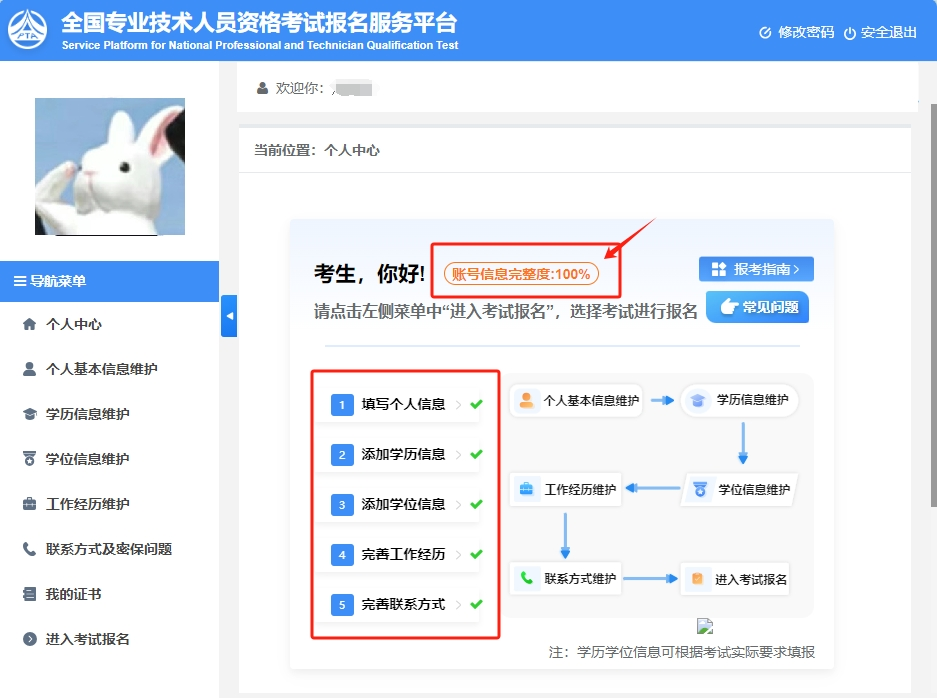
Task: Click the green checkmark beside 填写个人信息
Action: [x=474, y=403]
